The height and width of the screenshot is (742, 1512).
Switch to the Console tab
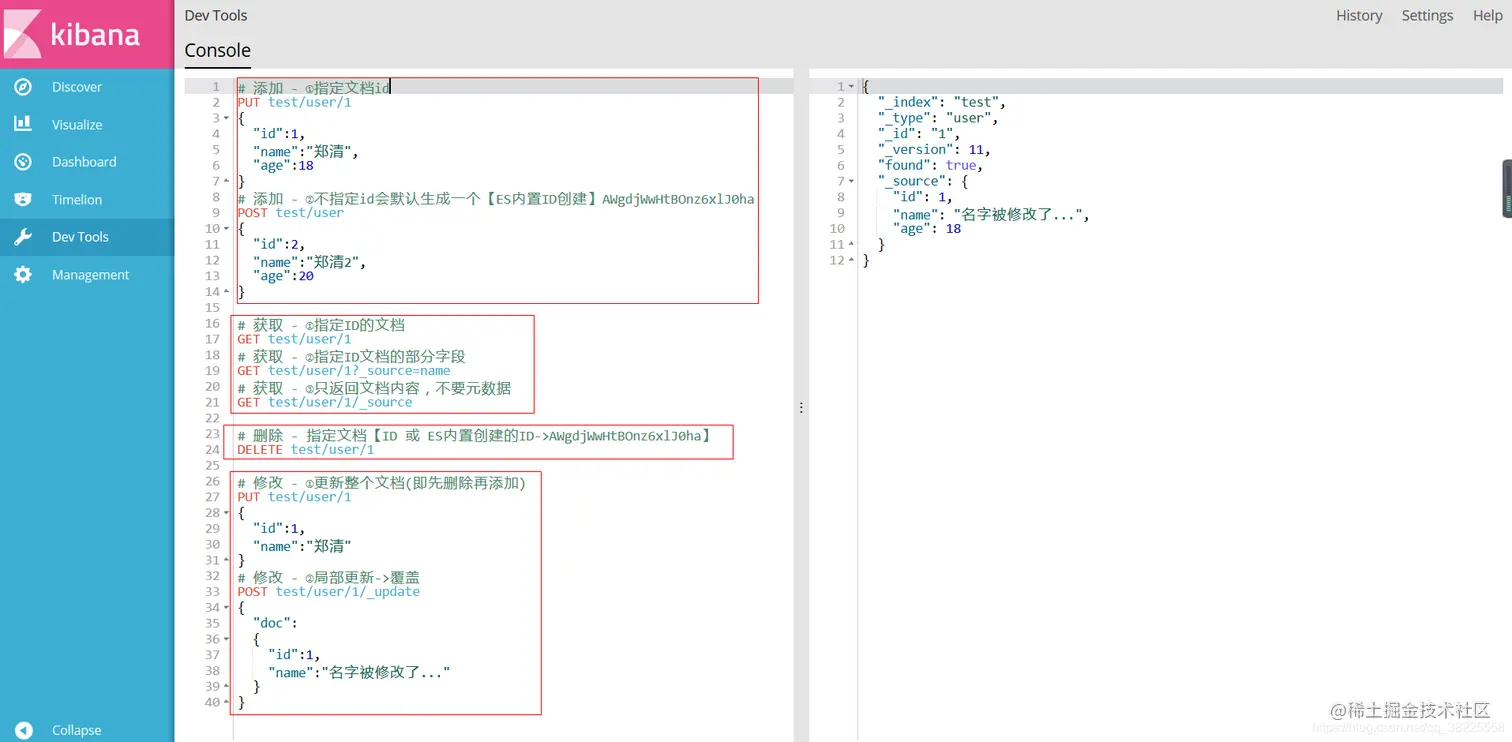click(x=218, y=50)
